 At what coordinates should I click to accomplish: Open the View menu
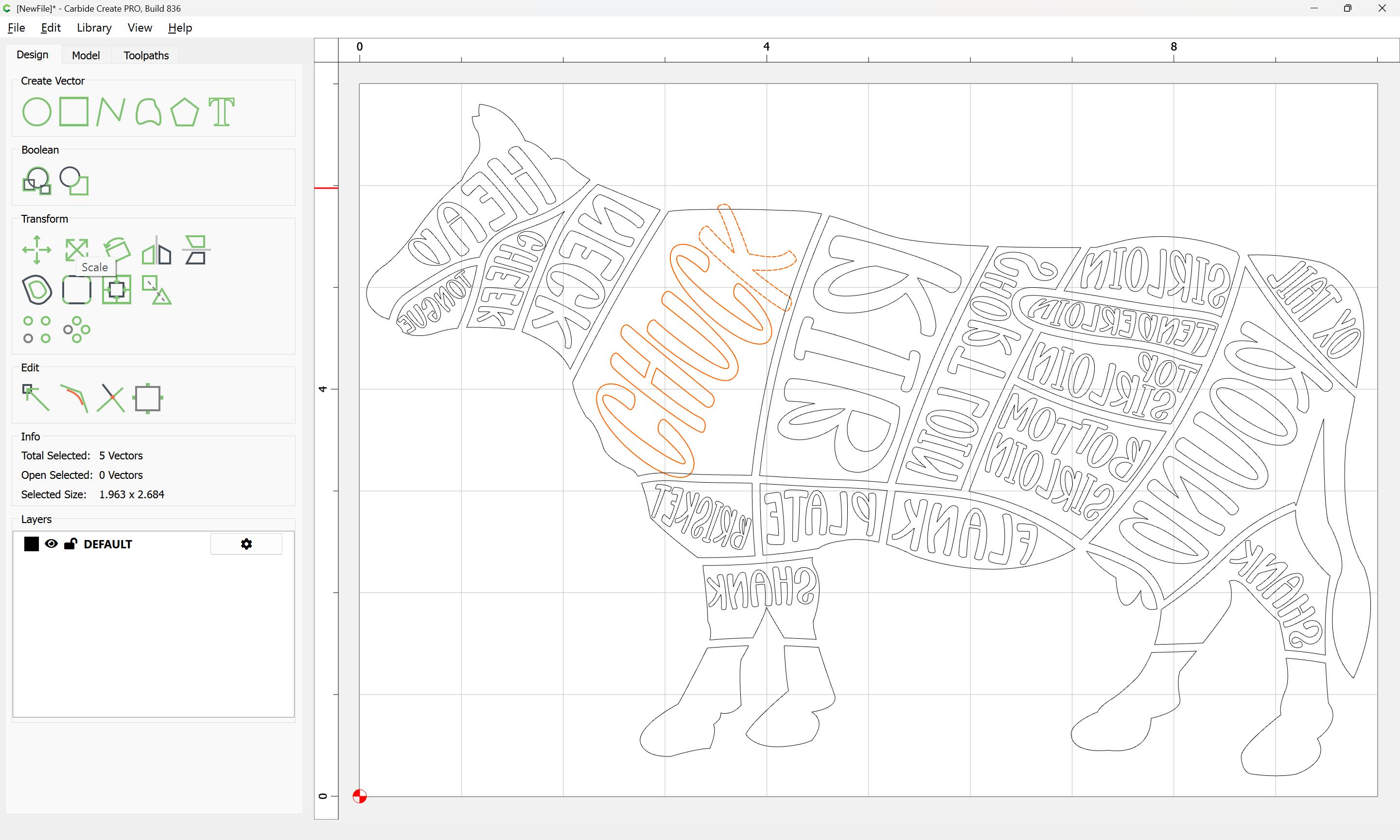[139, 28]
